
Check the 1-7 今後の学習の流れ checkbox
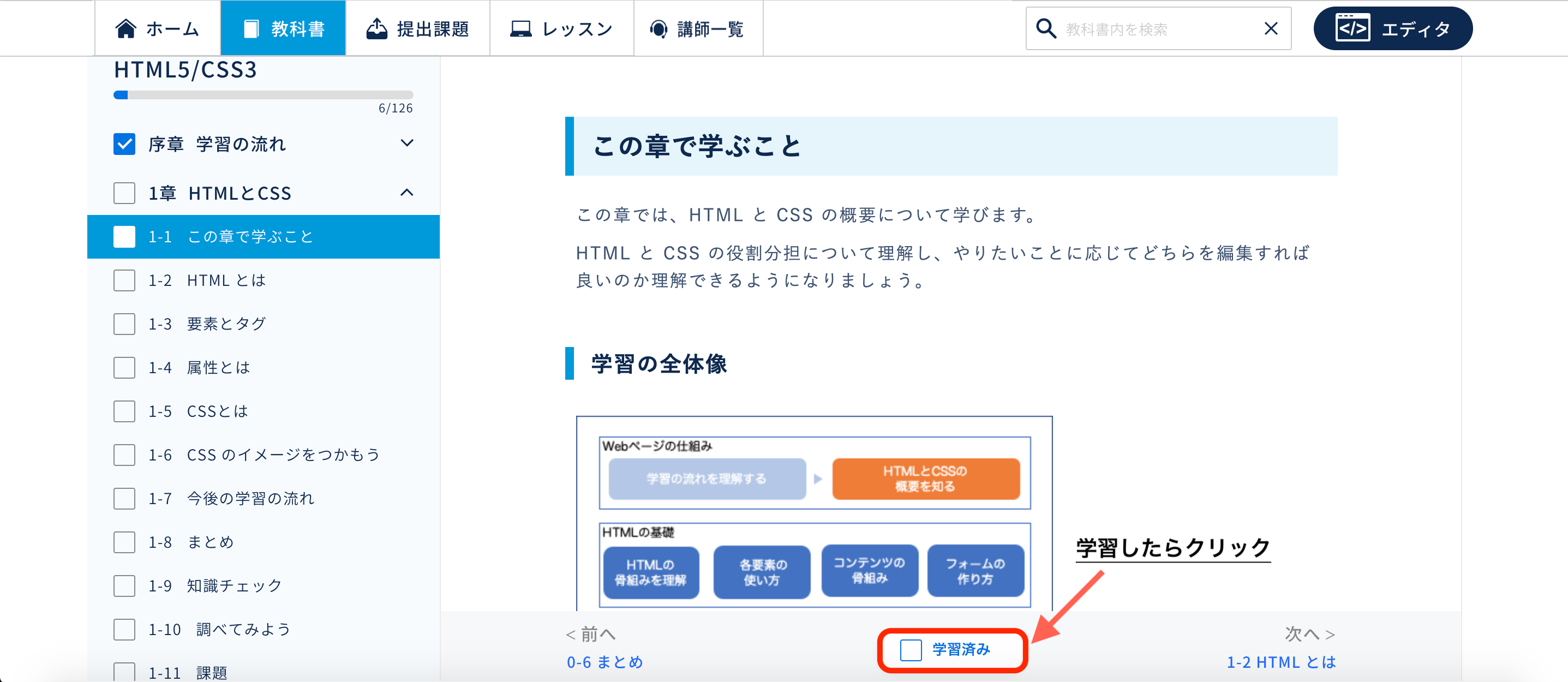tap(124, 499)
